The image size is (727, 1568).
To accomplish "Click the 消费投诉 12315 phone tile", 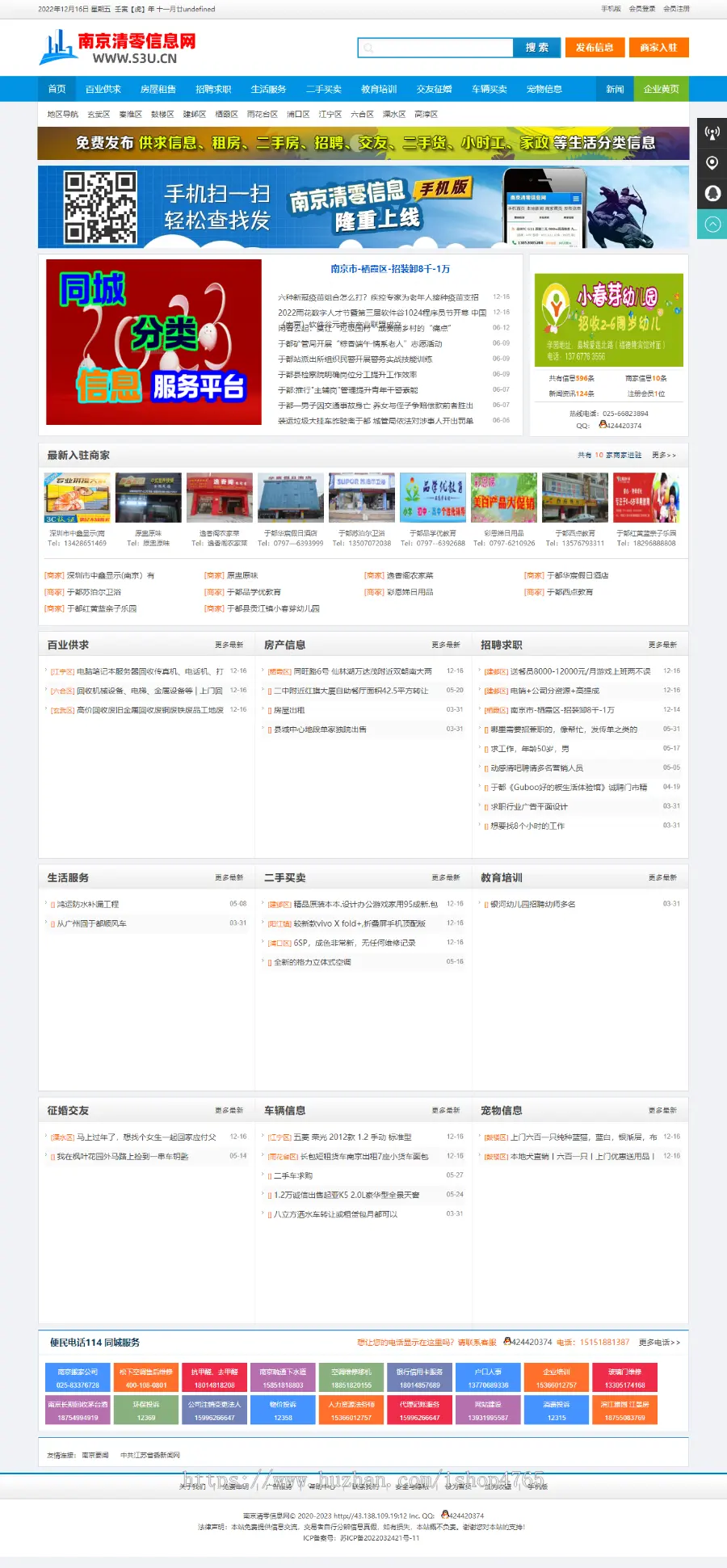I will [x=557, y=1410].
